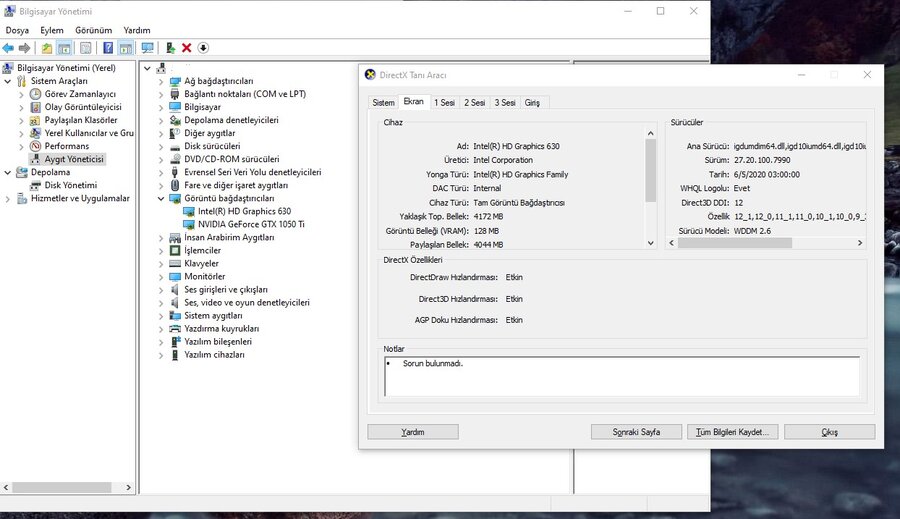Click the Çıkış button
The width and height of the screenshot is (900, 519).
pos(829,432)
